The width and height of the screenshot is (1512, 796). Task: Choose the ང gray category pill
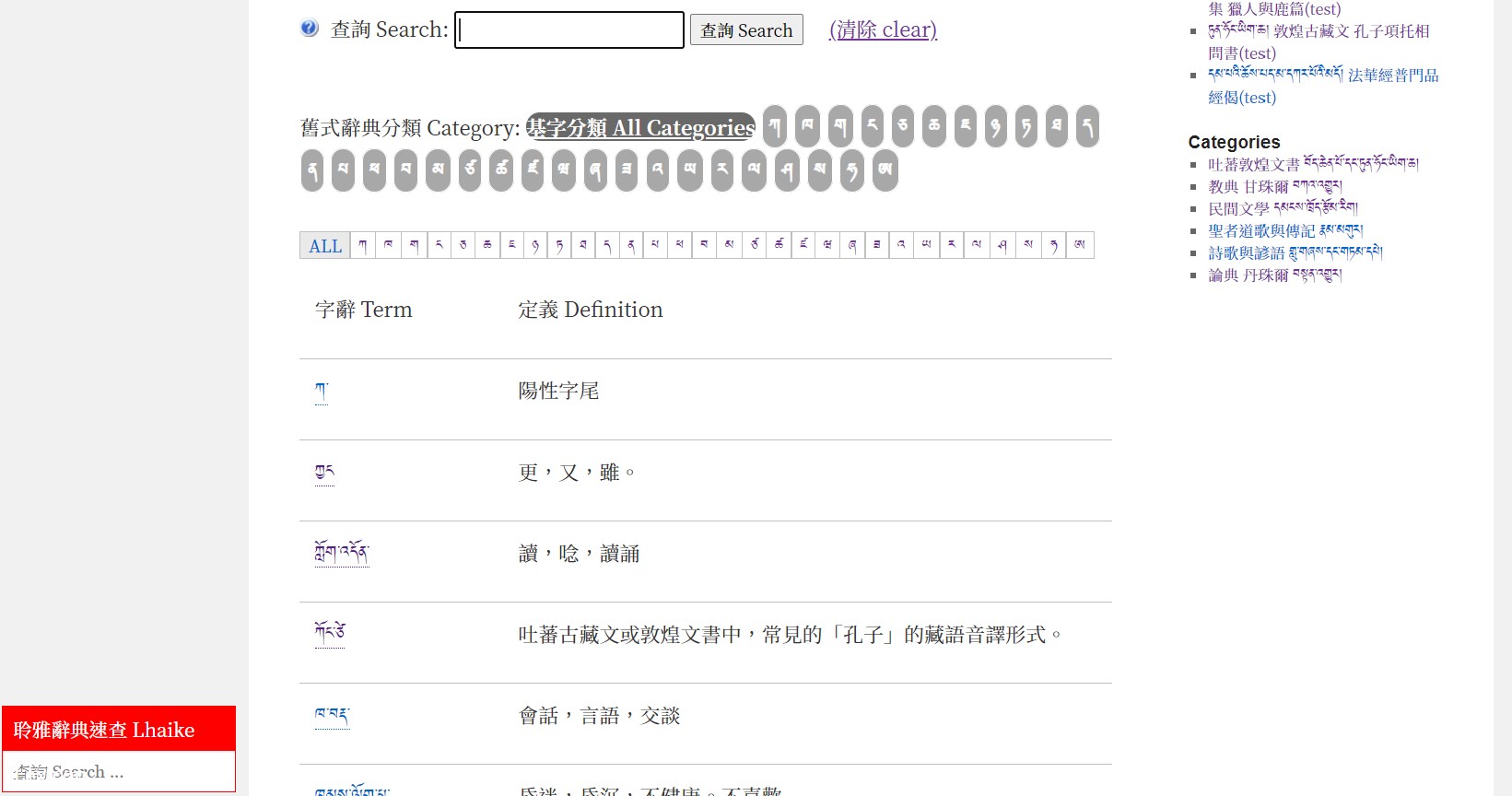(x=873, y=126)
